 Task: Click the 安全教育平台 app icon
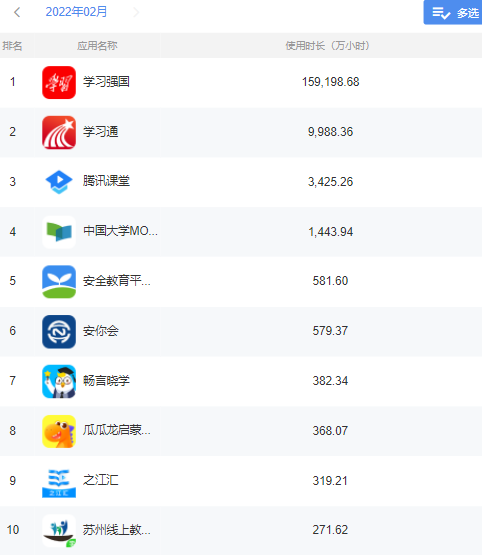(59, 282)
